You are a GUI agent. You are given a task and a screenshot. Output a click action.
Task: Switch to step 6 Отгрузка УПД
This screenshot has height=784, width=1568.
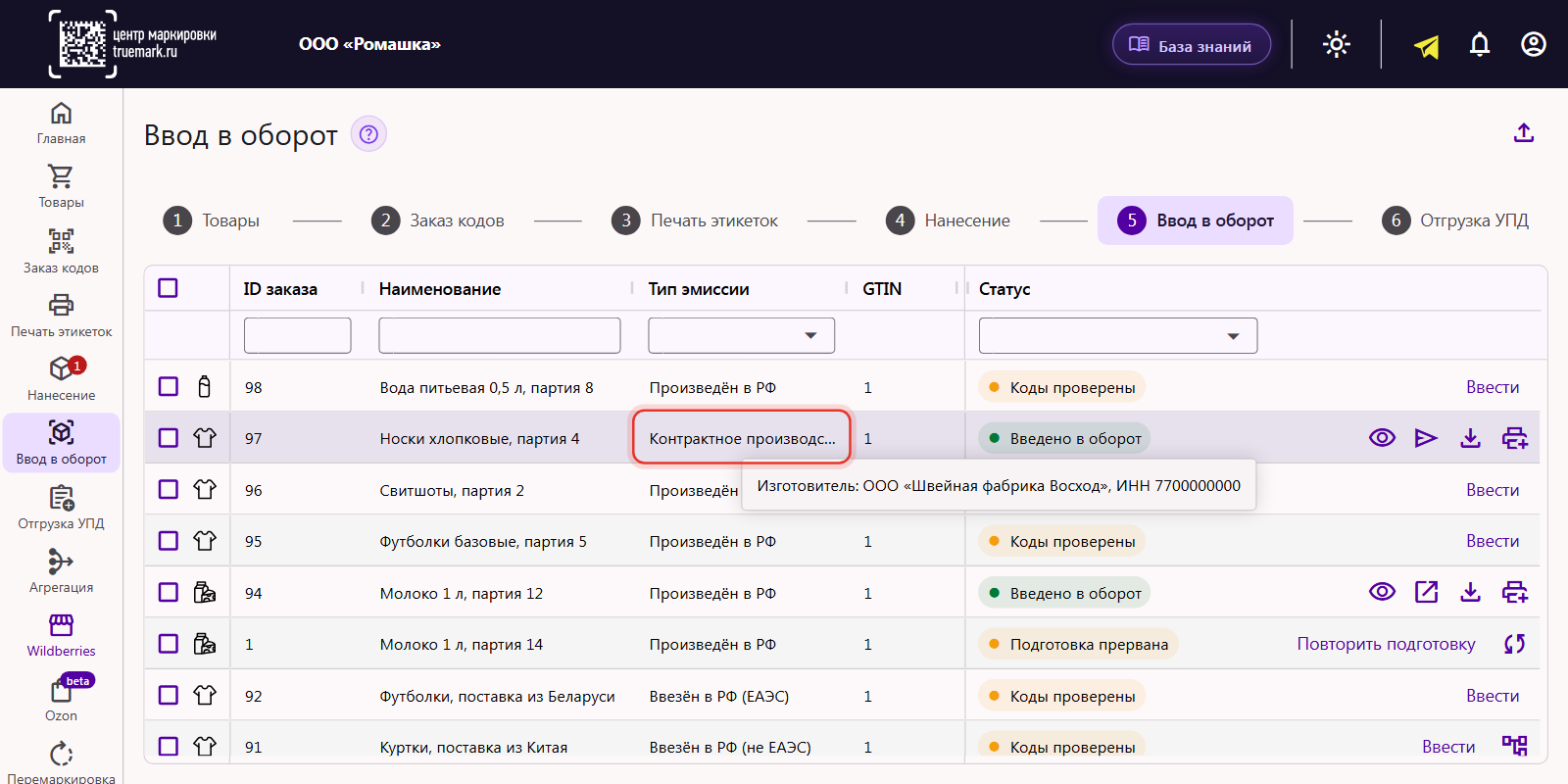[1455, 220]
